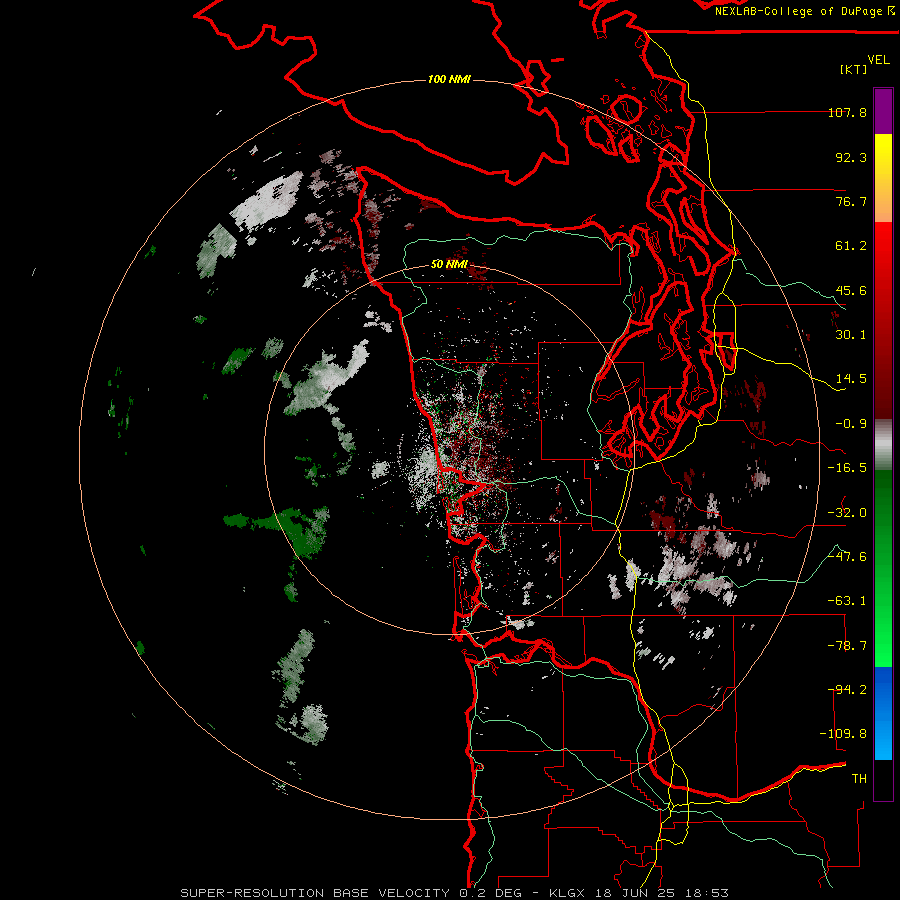Image resolution: width=900 pixels, height=900 pixels.
Task: Select the 30.1 scale value
Action: (x=851, y=335)
